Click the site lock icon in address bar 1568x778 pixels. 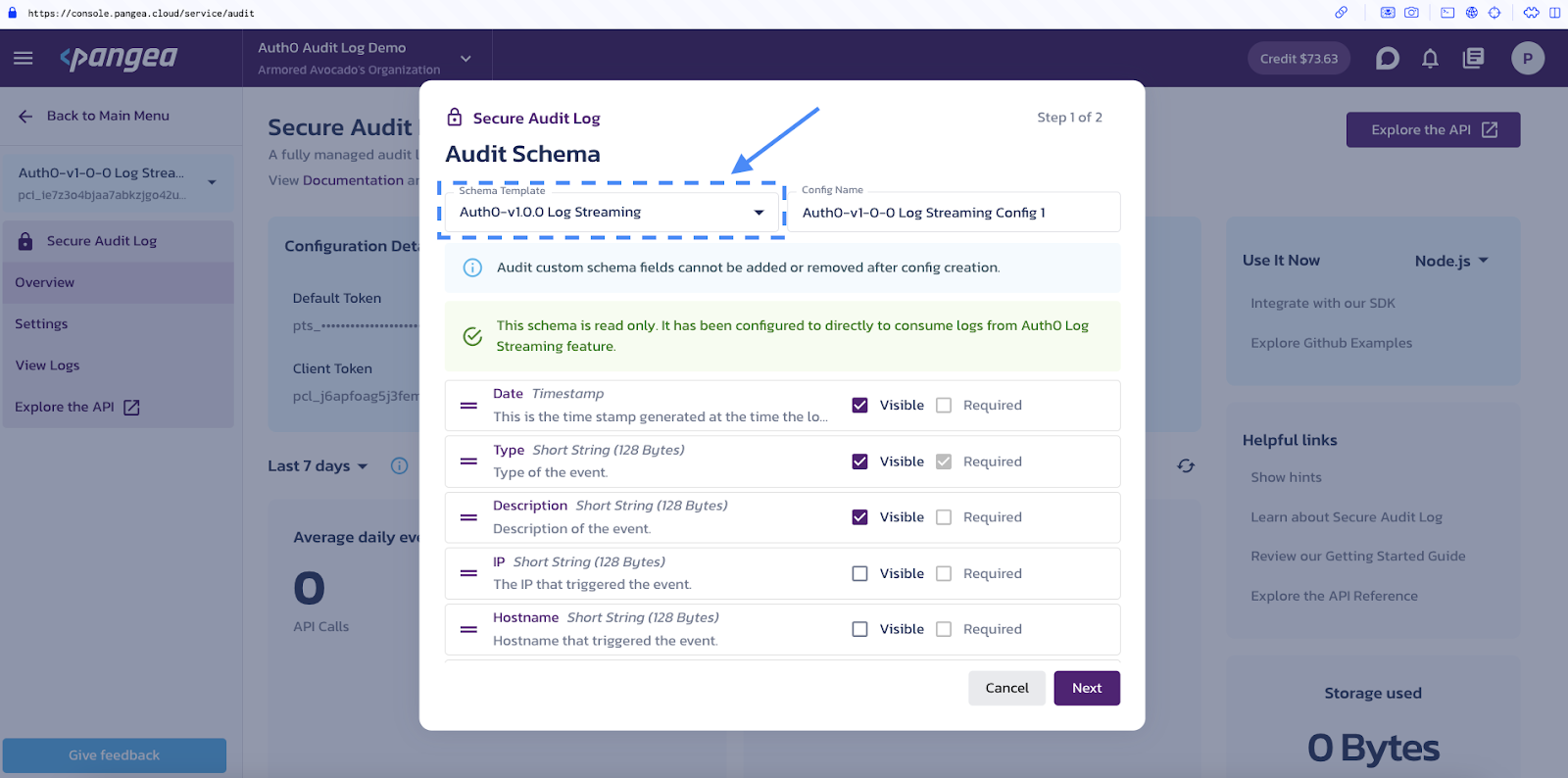click(13, 13)
